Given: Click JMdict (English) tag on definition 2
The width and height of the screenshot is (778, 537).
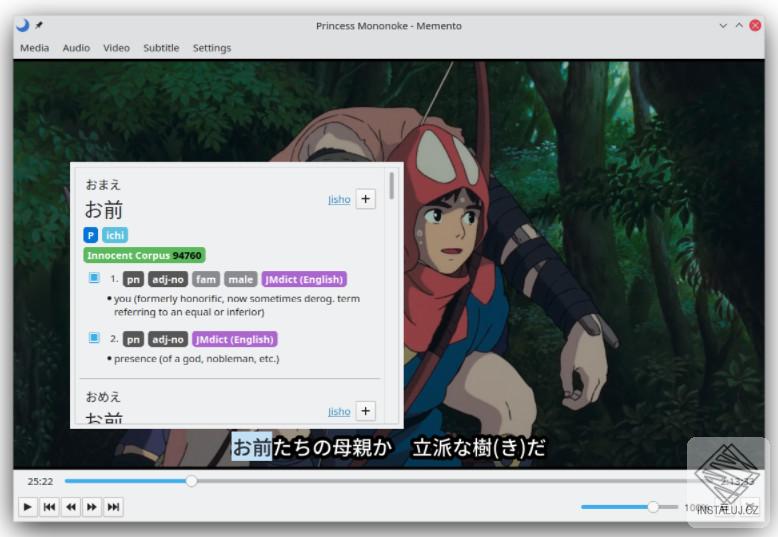Looking at the screenshot, I should (x=235, y=339).
